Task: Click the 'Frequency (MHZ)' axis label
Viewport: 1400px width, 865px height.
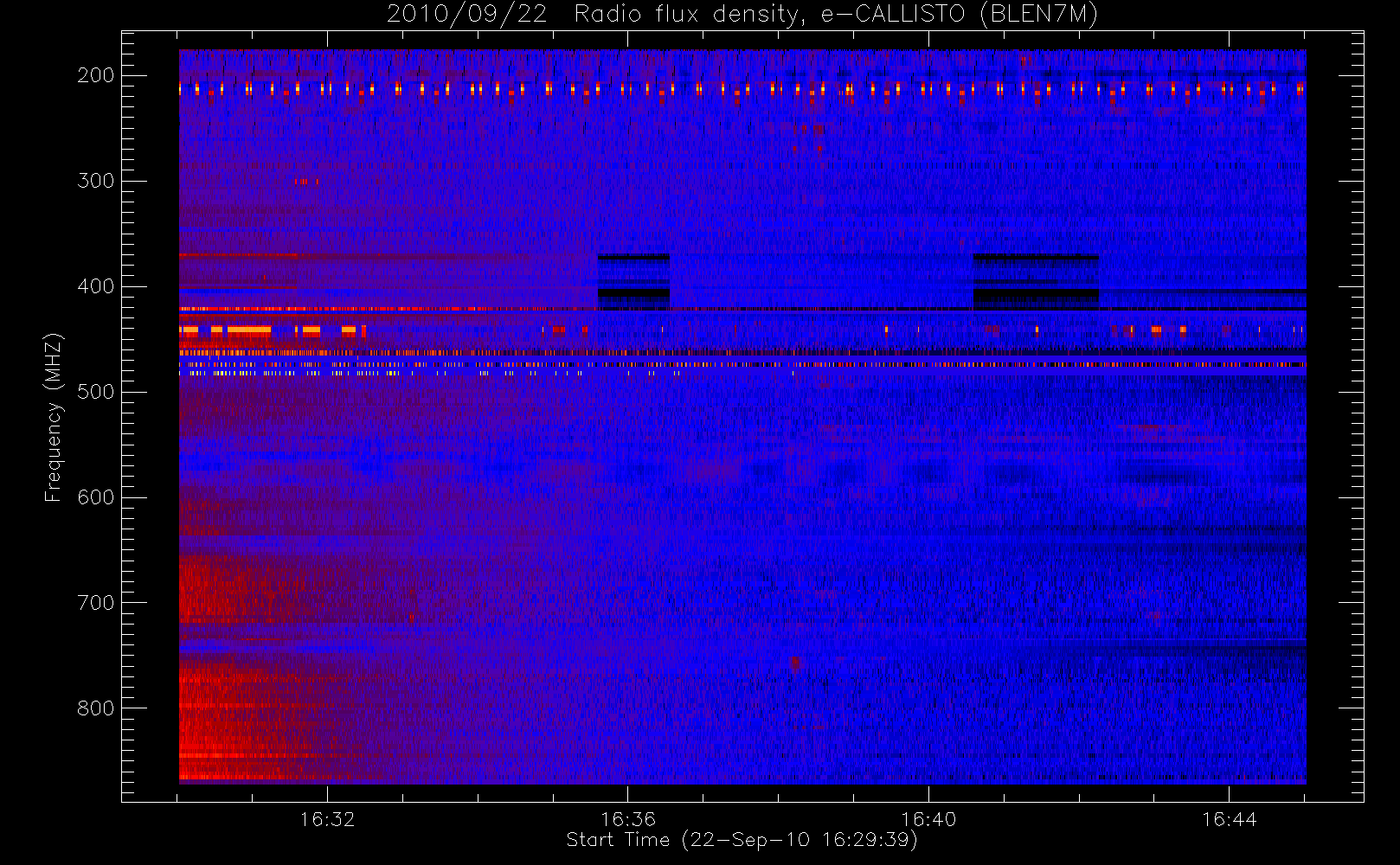Action: pyautogui.click(x=54, y=417)
